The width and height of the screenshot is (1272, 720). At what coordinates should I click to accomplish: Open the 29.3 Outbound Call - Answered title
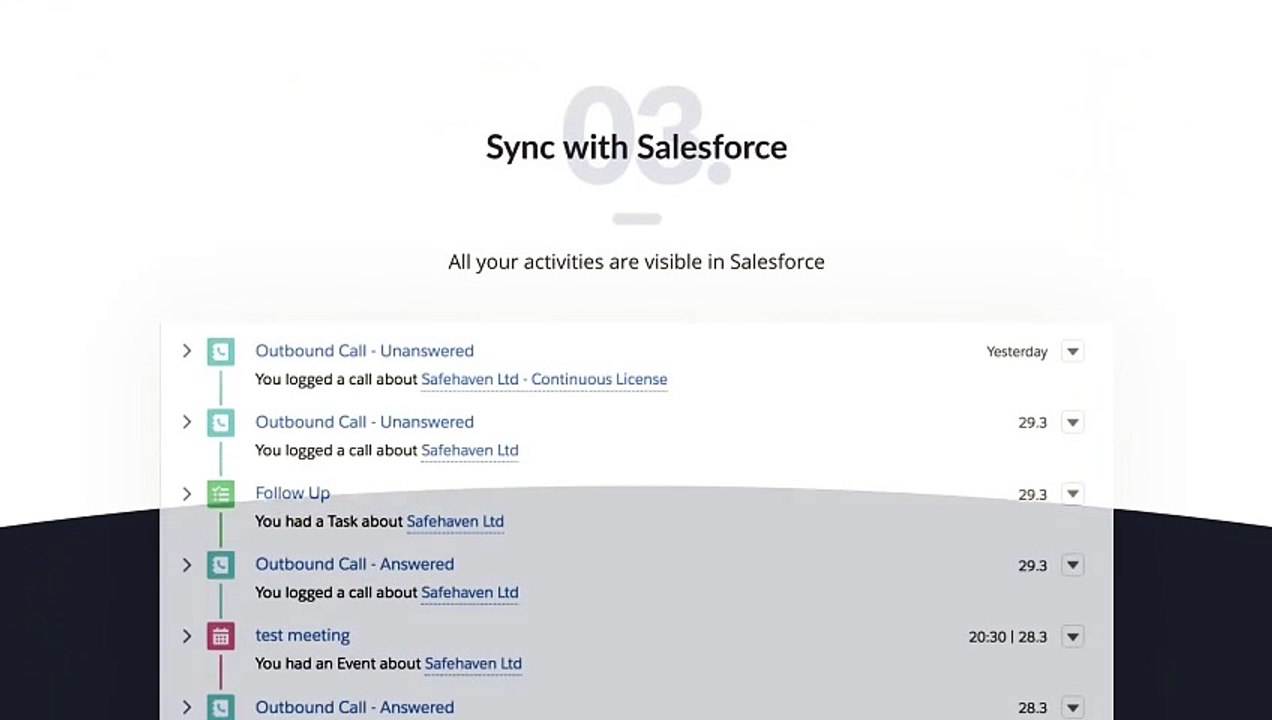click(x=354, y=564)
